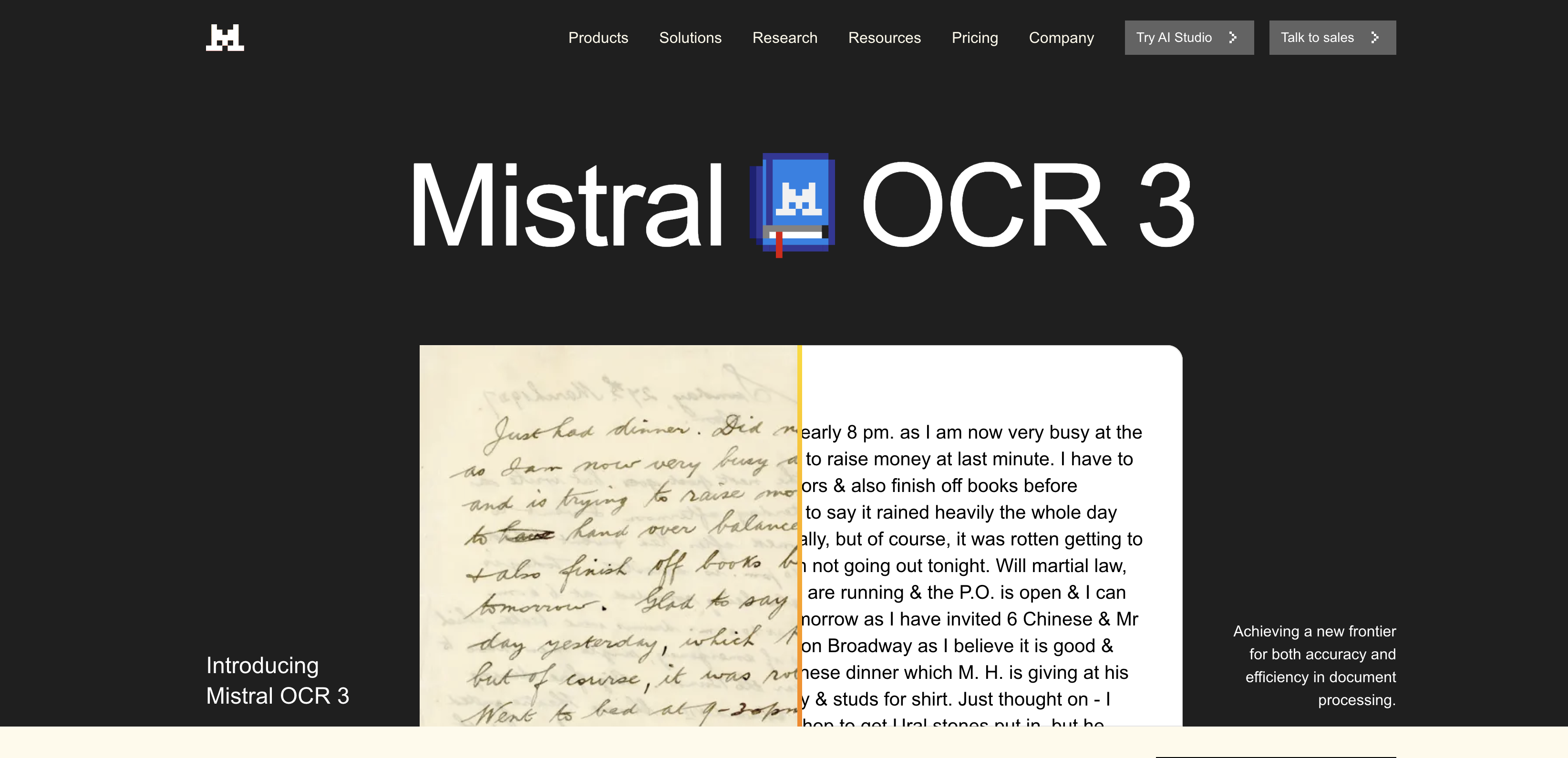This screenshot has height=758, width=1568.
Task: Click the arrow icon on Try AI Studio
Action: [1233, 38]
